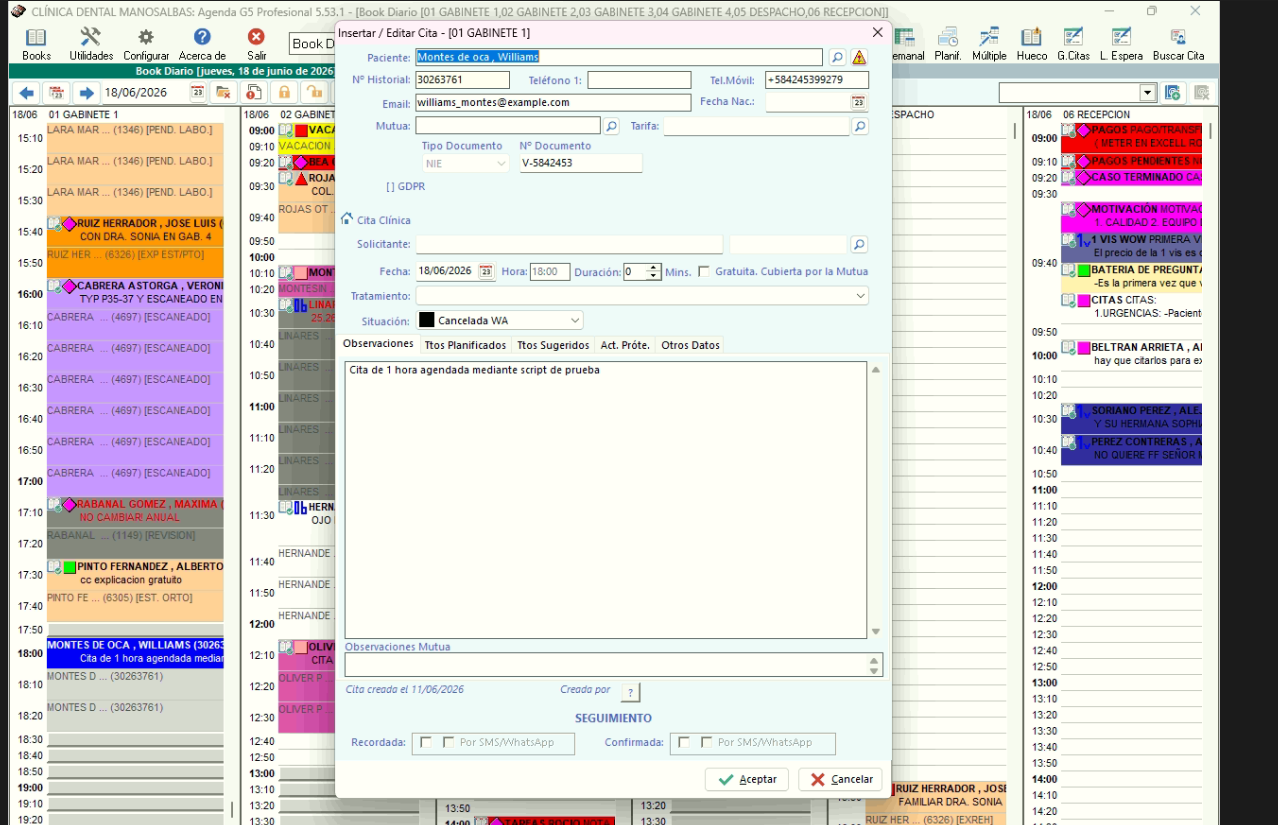The height and width of the screenshot is (825, 1278).
Task: Open Fecha Nac. calendar picker
Action: (x=858, y=102)
